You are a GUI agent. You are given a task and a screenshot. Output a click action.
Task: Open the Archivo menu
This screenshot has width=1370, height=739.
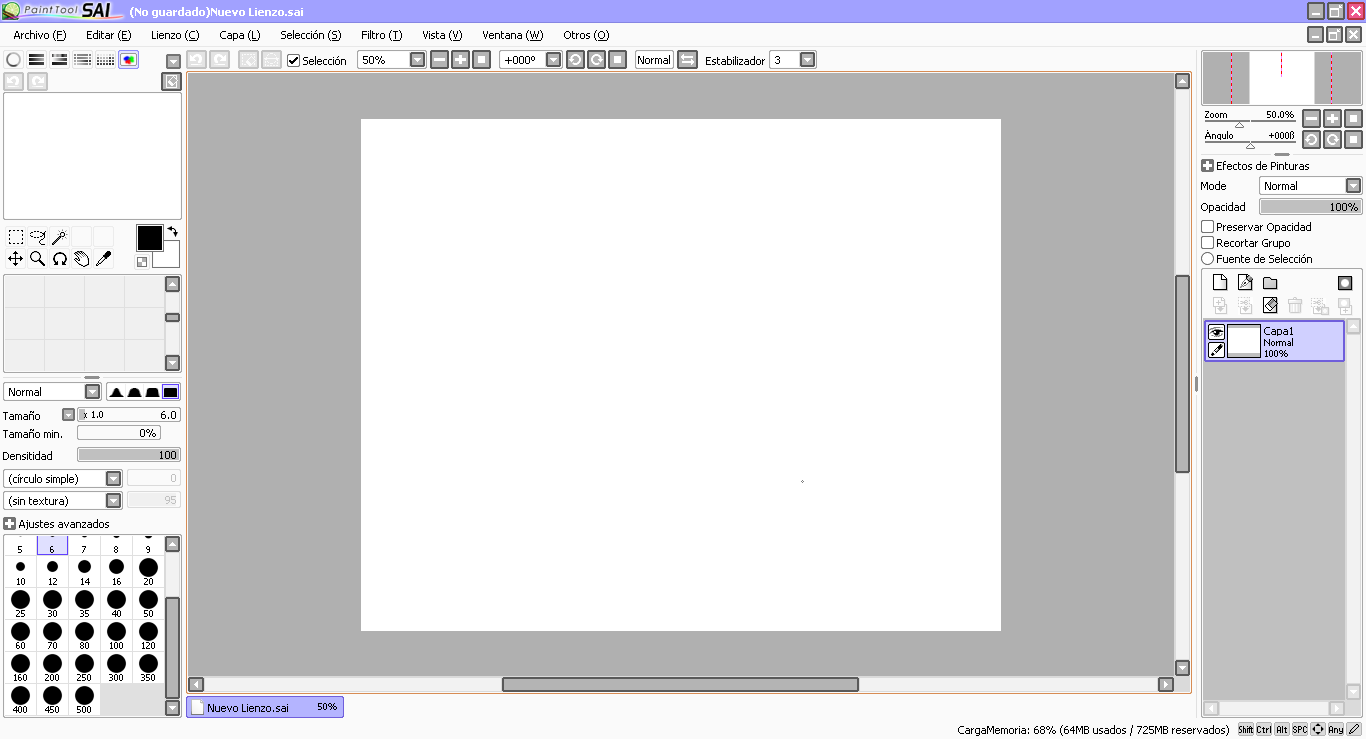point(40,35)
